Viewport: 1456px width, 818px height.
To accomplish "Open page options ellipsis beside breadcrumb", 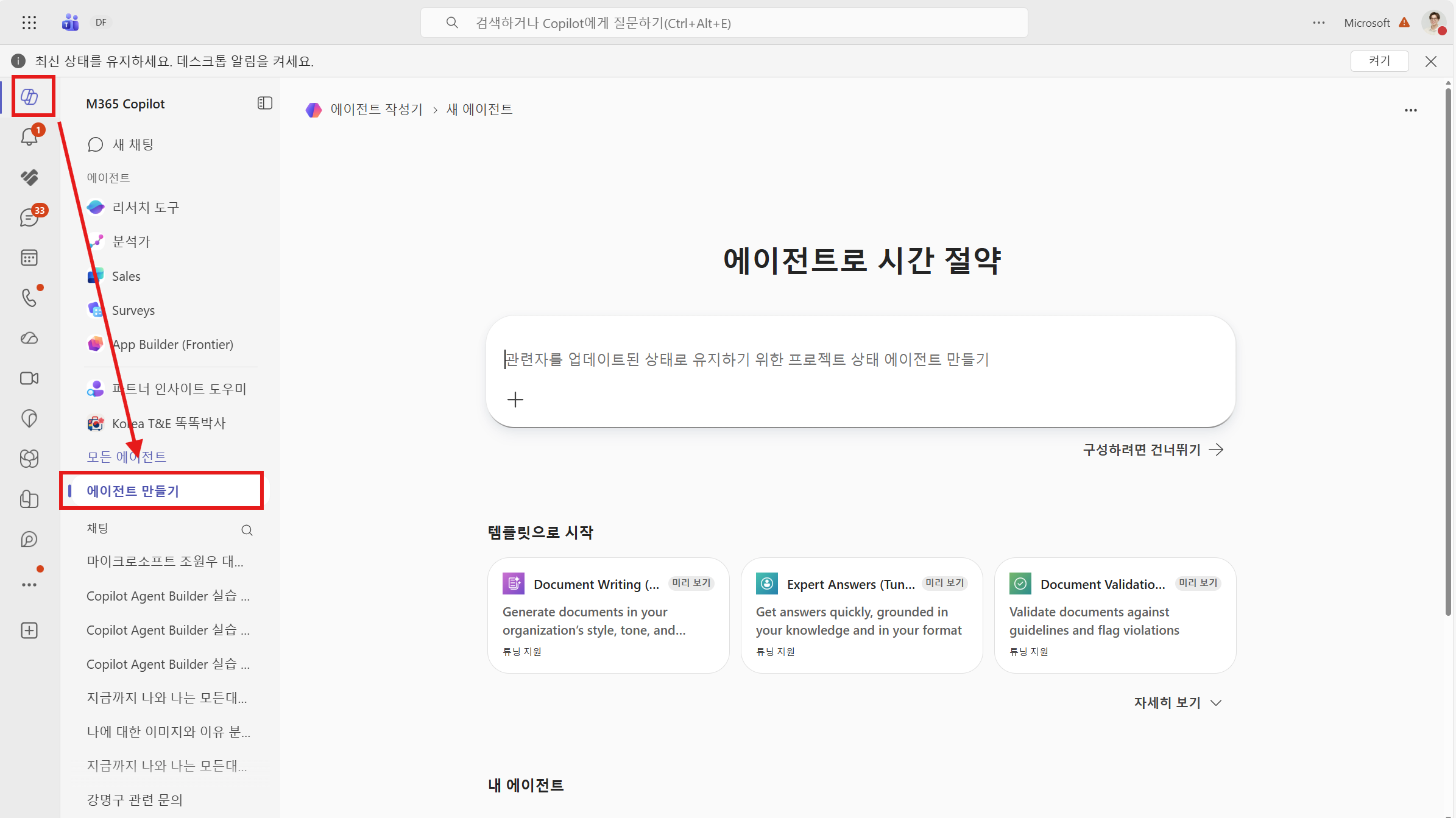I will 1411,110.
